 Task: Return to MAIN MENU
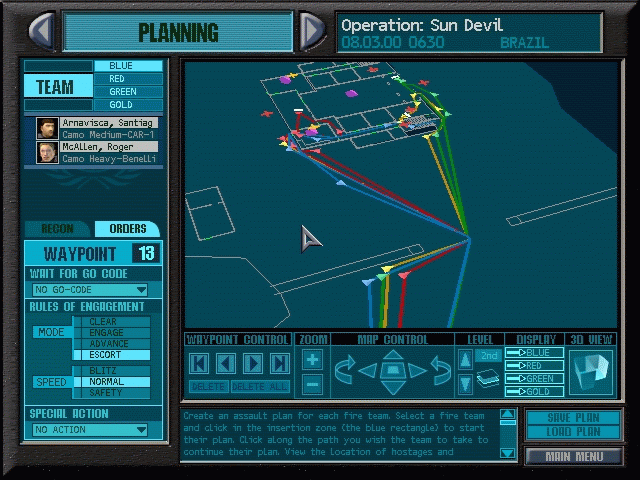tap(574, 457)
